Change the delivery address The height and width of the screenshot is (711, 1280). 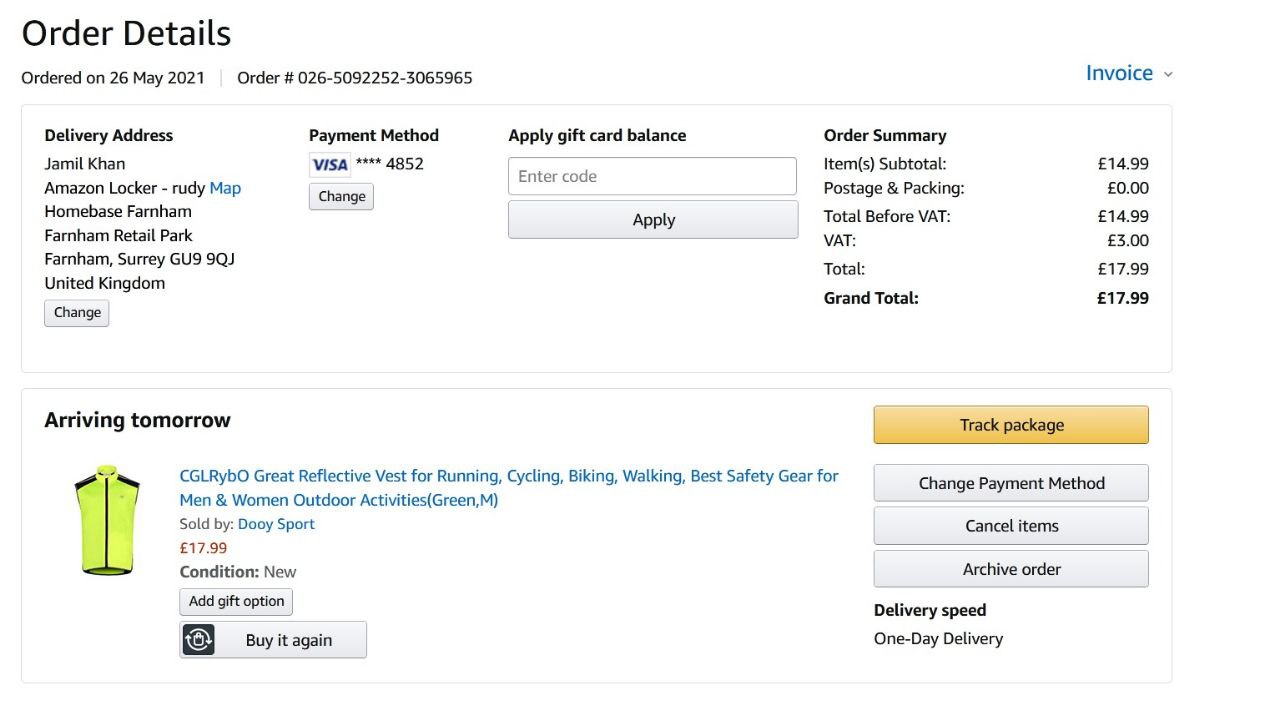[77, 312]
